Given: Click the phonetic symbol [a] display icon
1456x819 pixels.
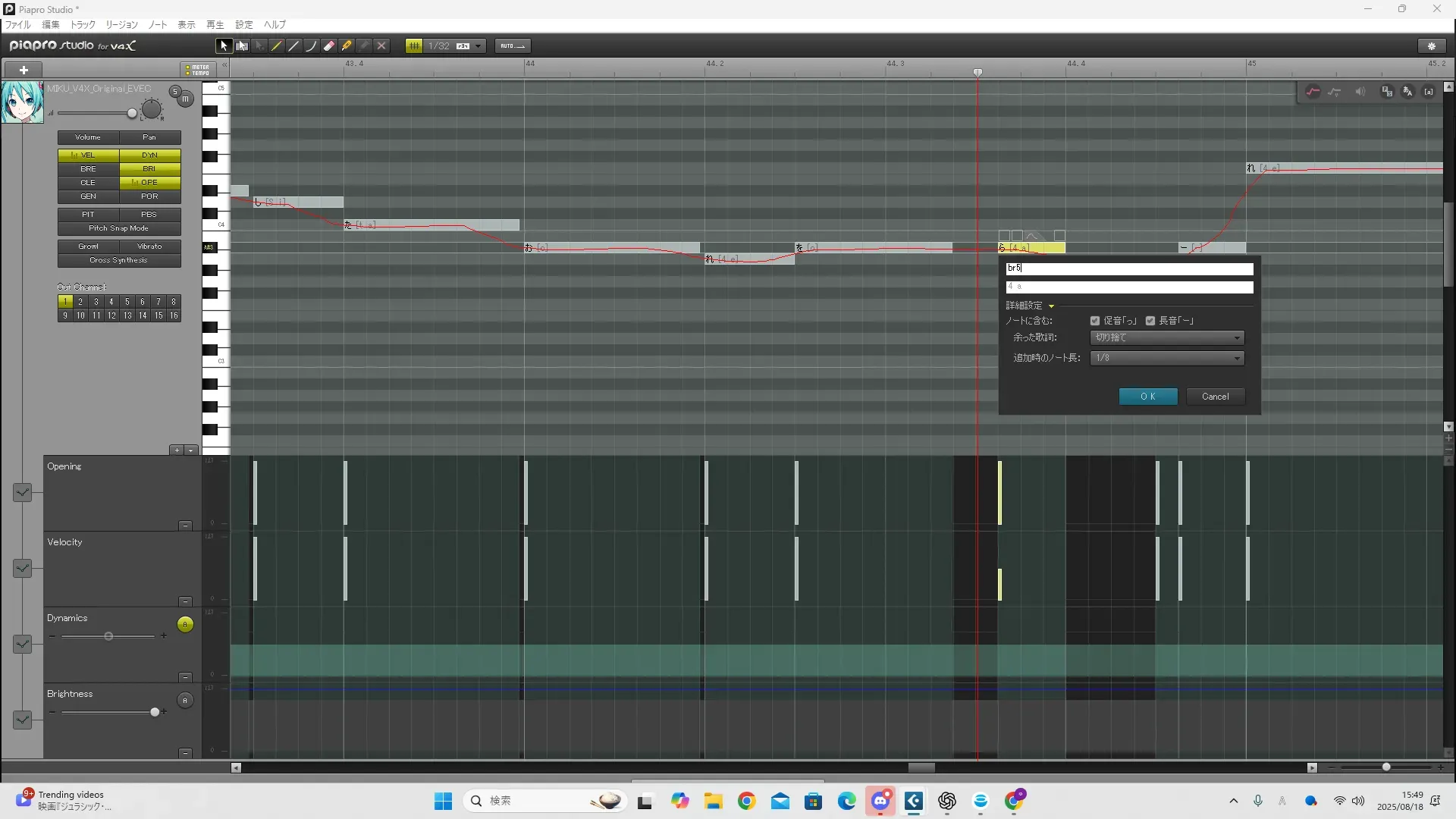Looking at the screenshot, I should click(1429, 92).
